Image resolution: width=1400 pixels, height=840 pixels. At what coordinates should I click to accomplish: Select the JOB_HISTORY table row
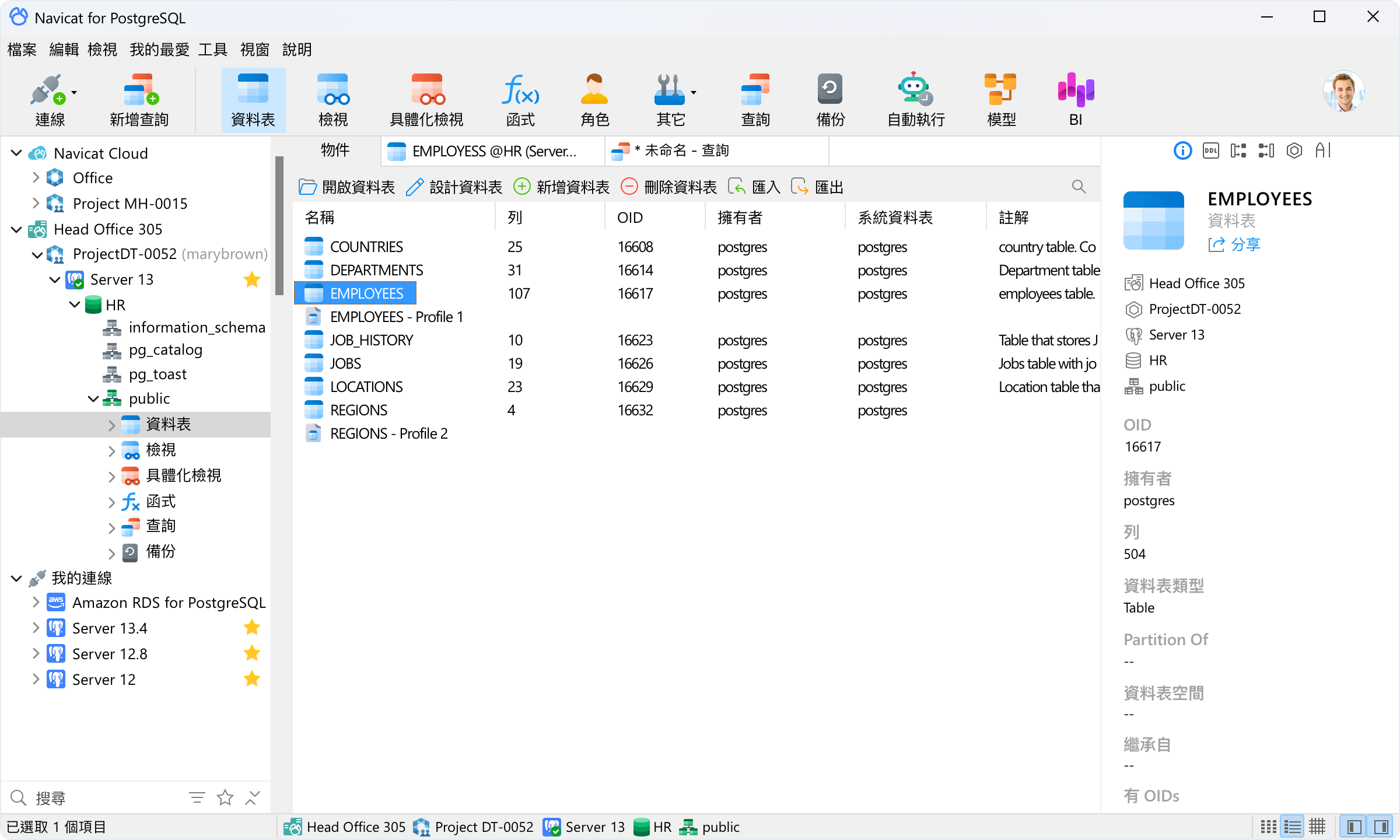click(696, 340)
